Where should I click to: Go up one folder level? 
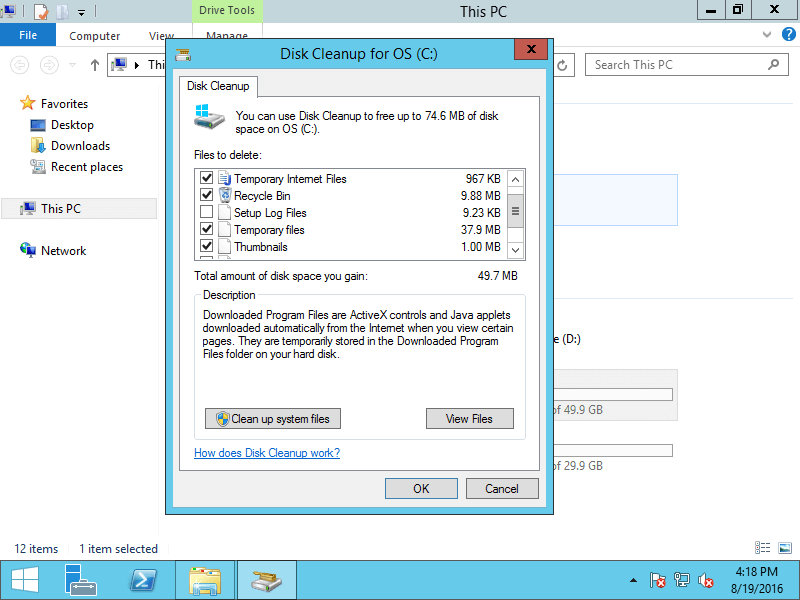pos(94,65)
